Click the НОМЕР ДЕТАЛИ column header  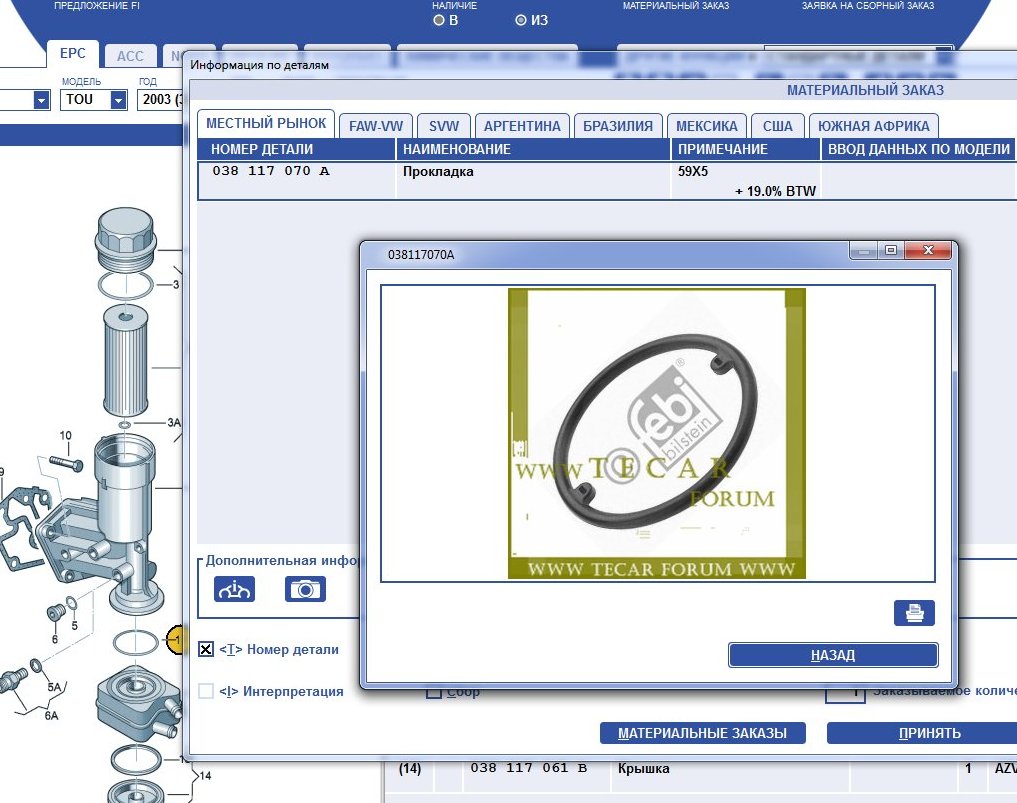pyautogui.click(x=296, y=149)
